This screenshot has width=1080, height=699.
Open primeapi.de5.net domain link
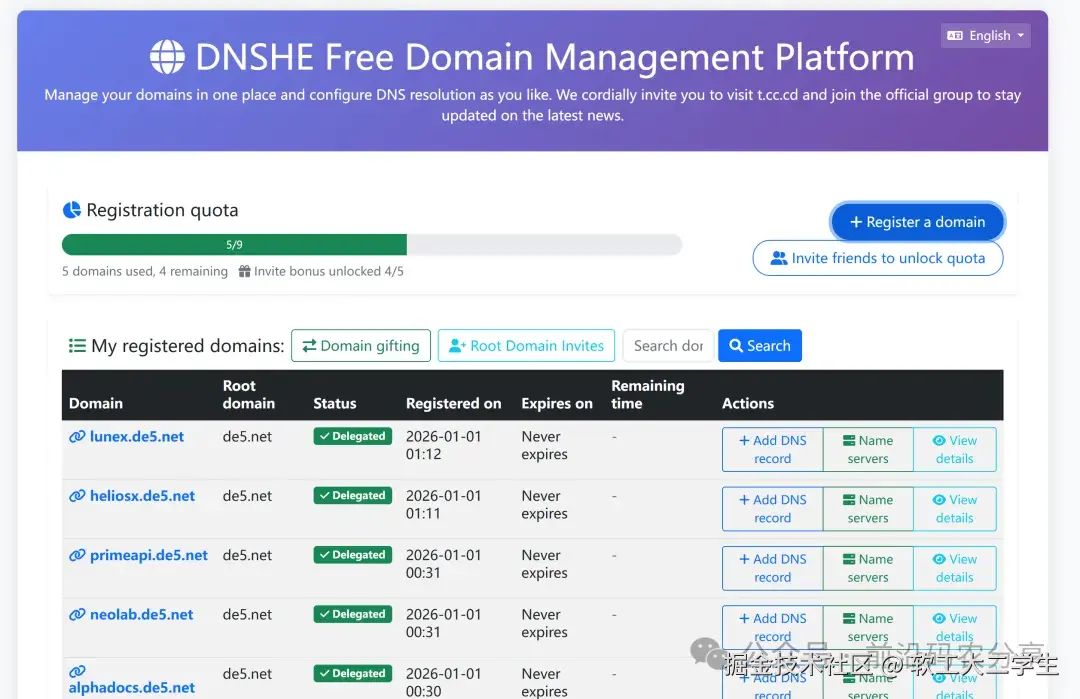(149, 555)
